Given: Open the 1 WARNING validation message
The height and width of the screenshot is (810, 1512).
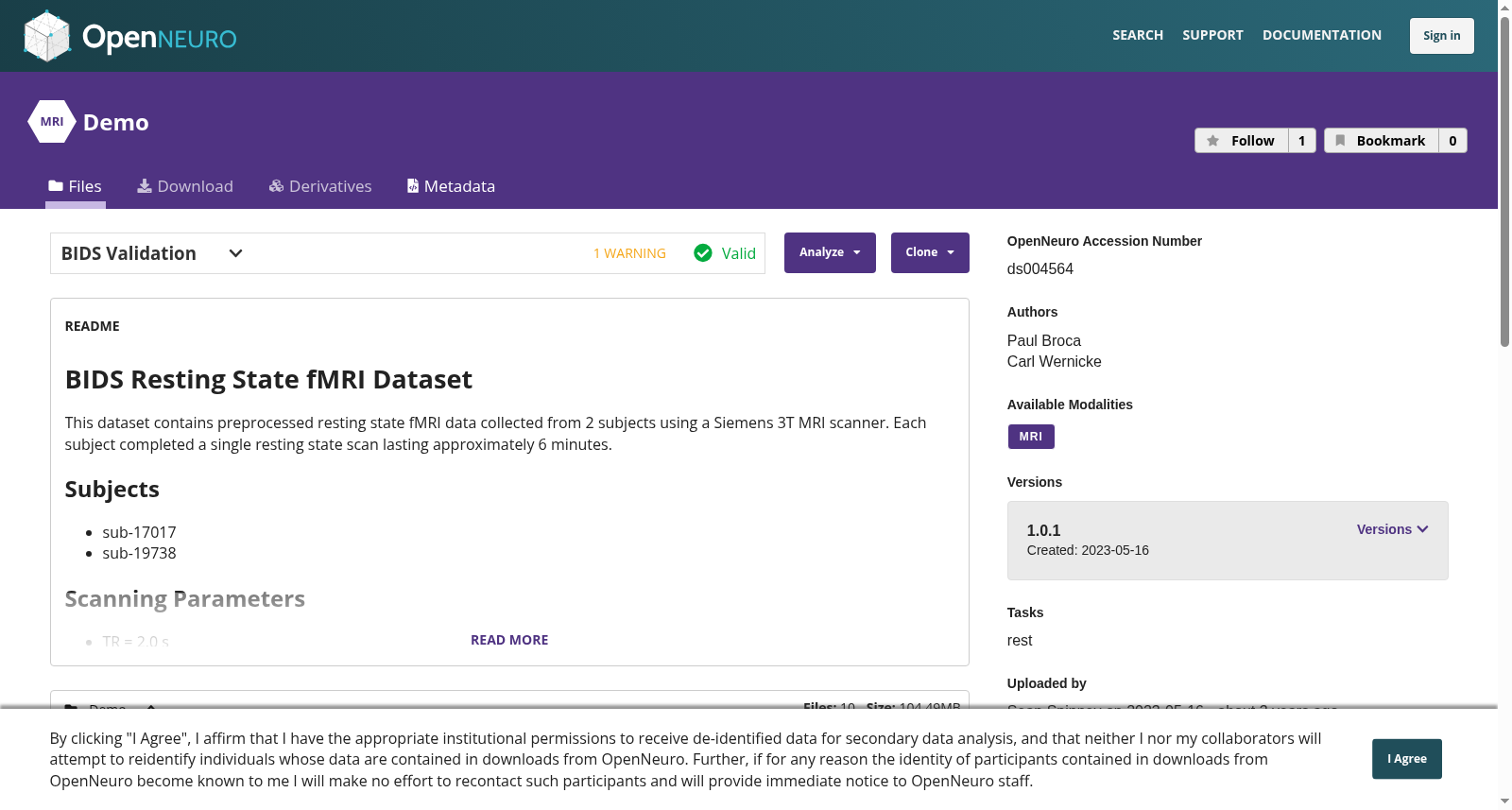Looking at the screenshot, I should tap(629, 253).
